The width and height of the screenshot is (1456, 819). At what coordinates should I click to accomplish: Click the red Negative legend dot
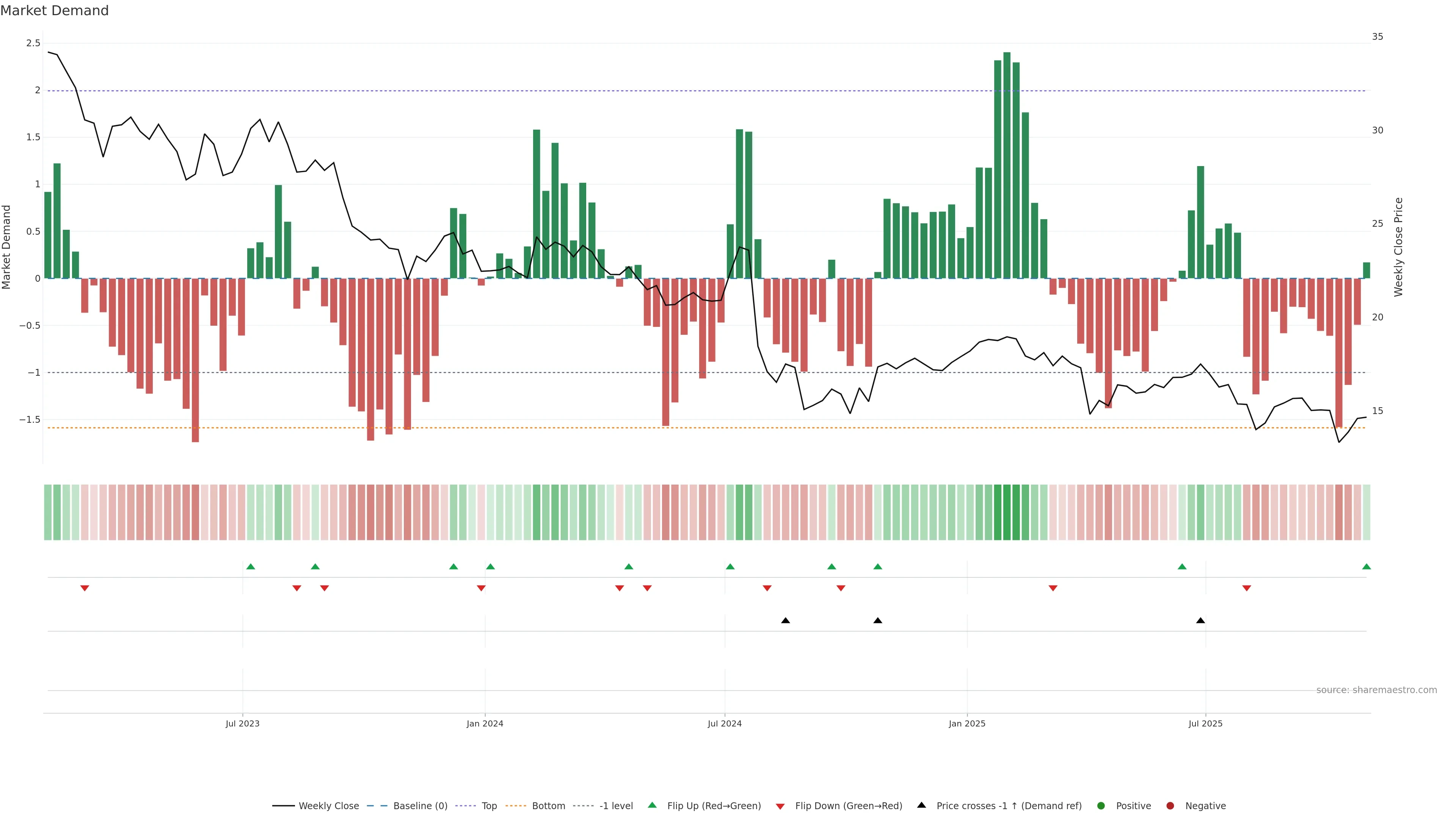point(1170,806)
